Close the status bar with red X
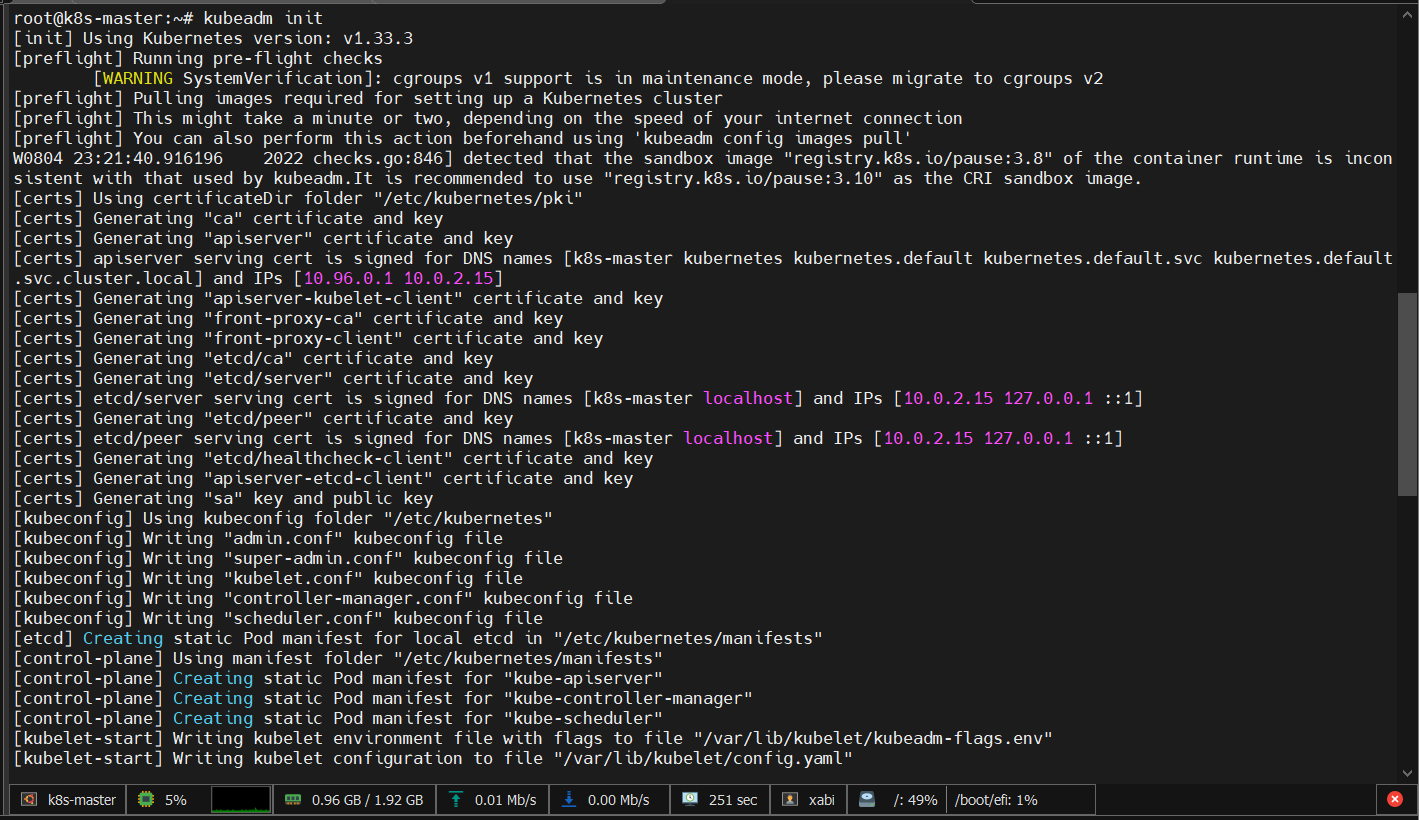This screenshot has height=820, width=1419. 1395,800
